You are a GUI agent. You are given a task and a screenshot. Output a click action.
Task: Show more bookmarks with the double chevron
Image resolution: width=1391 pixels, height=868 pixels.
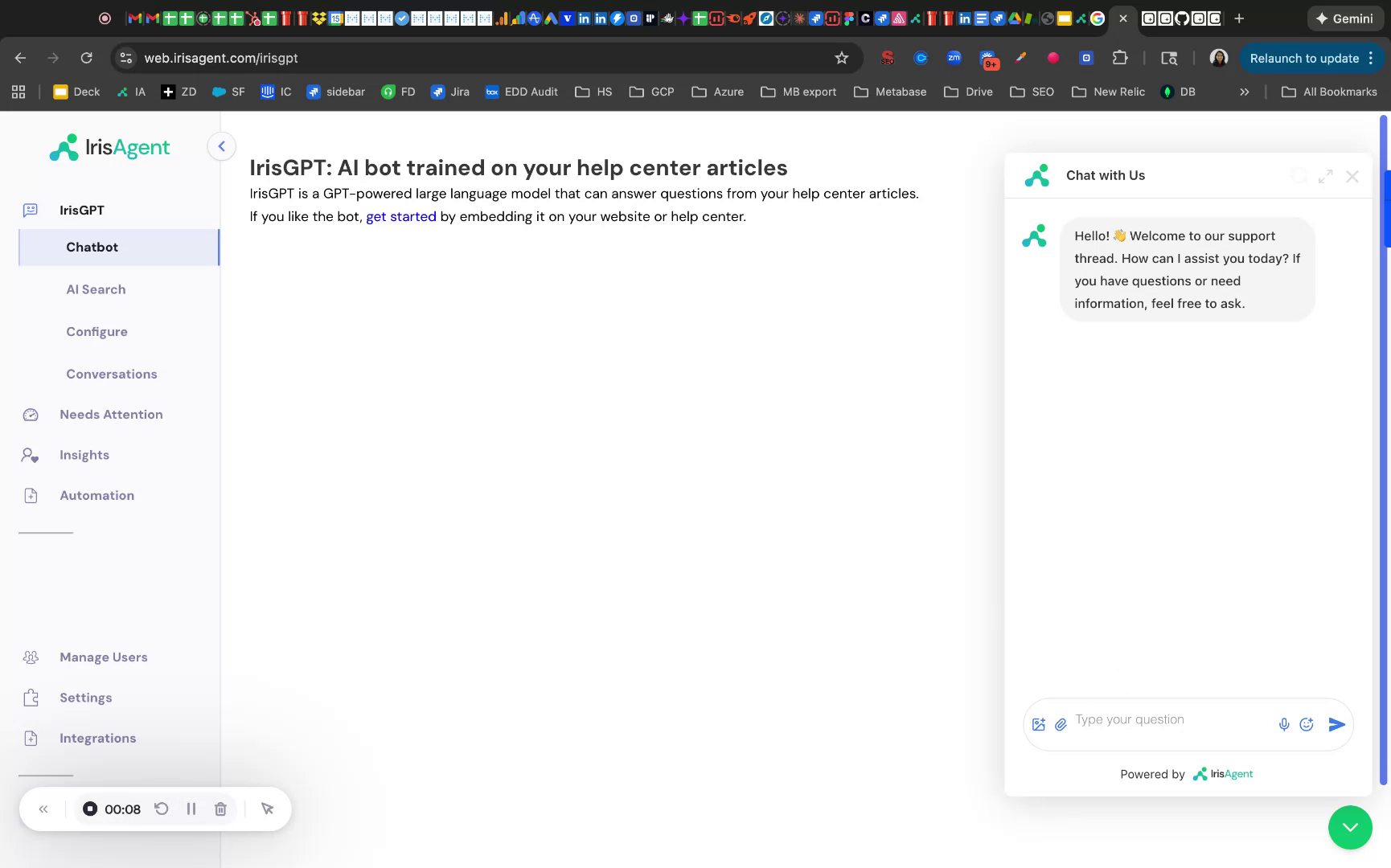click(x=1245, y=92)
